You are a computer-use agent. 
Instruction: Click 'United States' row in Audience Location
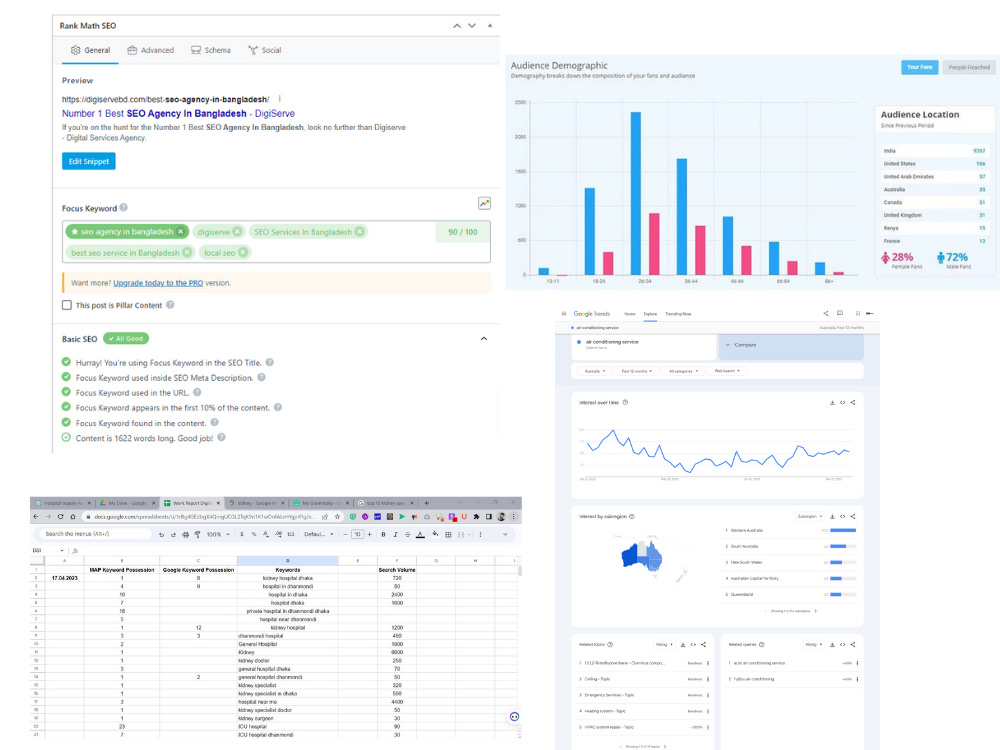point(934,164)
